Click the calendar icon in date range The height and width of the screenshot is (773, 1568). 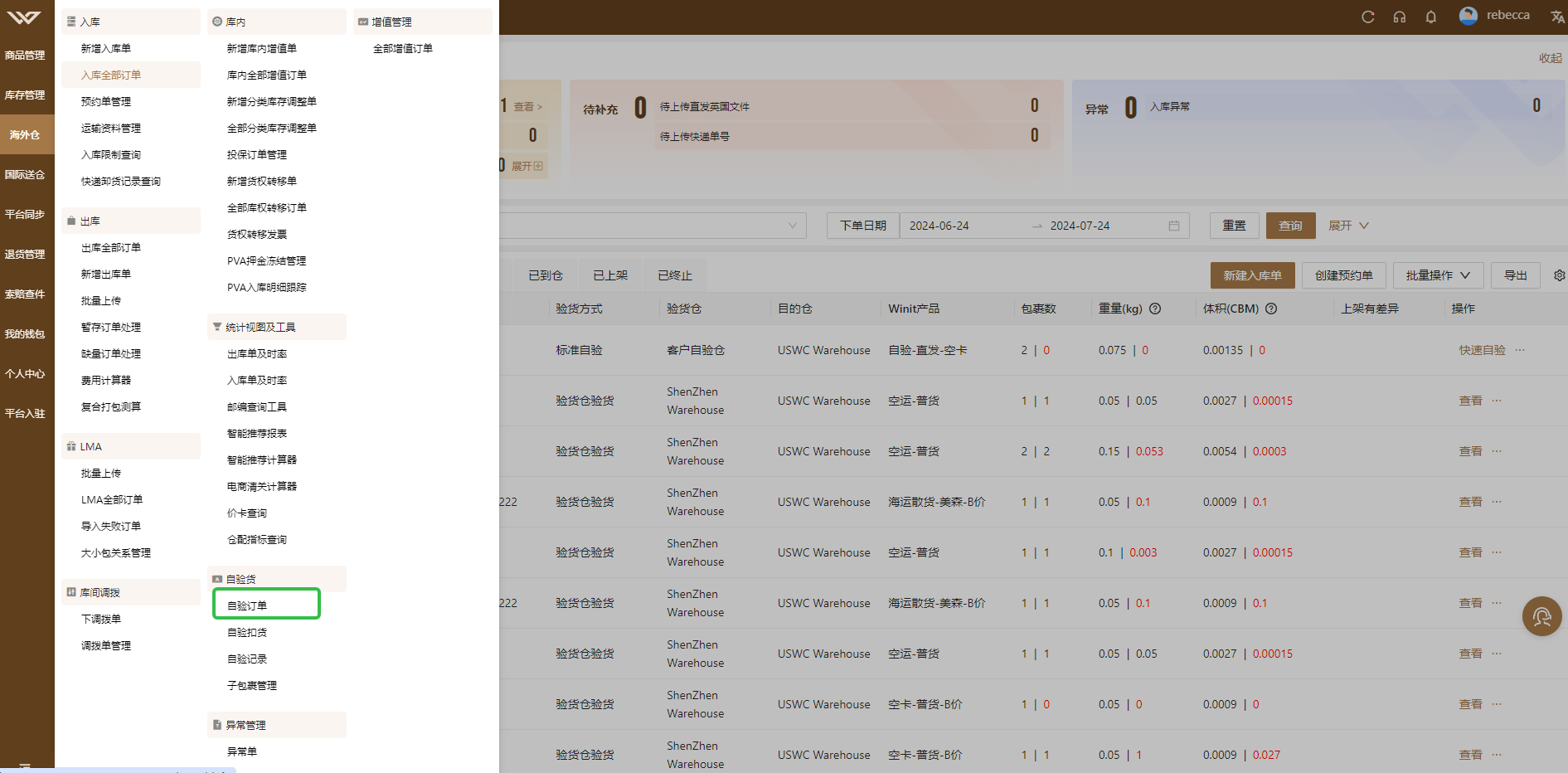pyautogui.click(x=1174, y=226)
